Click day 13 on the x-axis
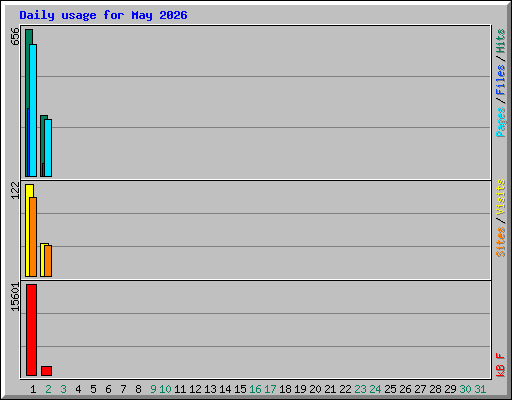 point(210,389)
